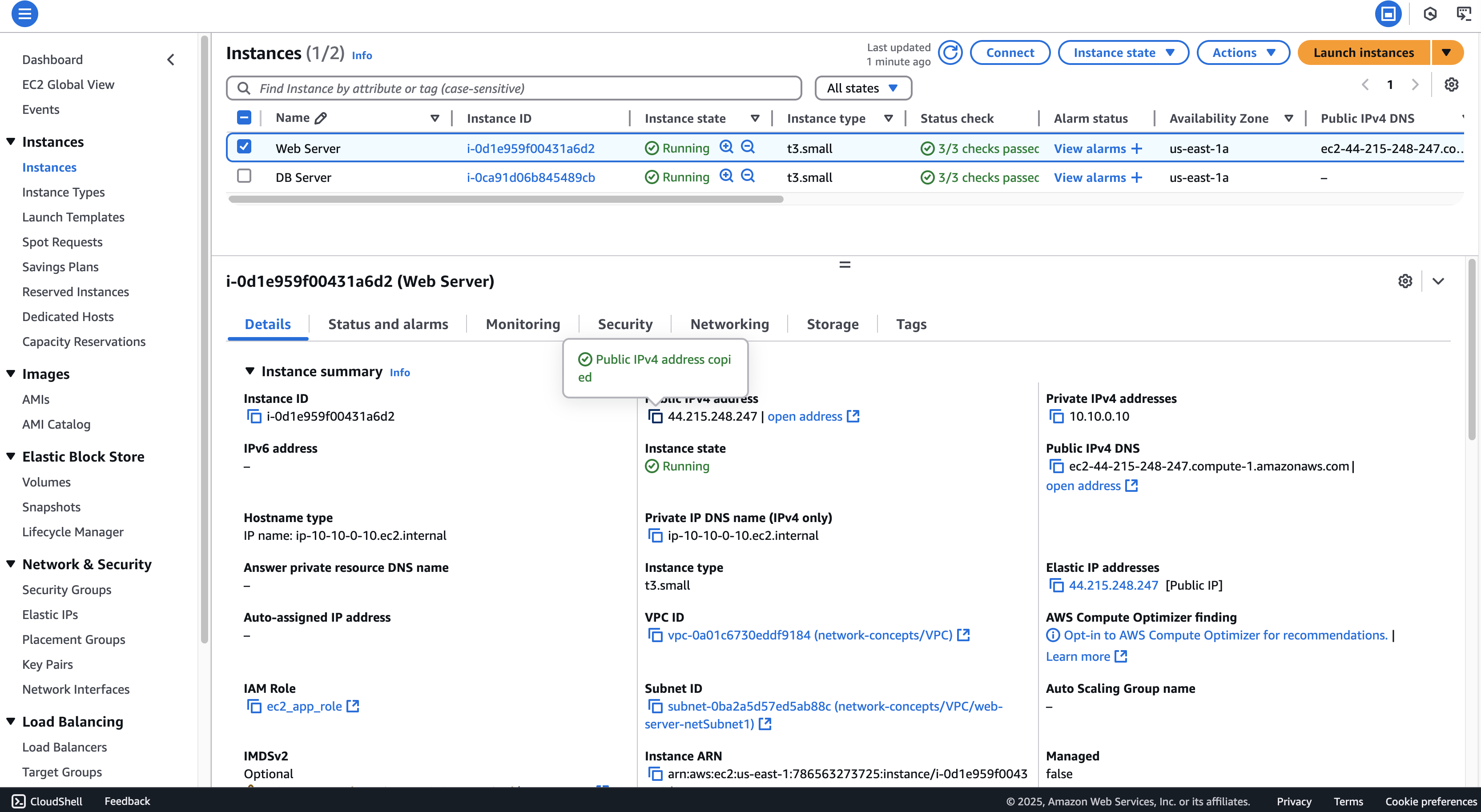The image size is (1481, 812).
Task: Open the Networking tab
Action: (729, 324)
